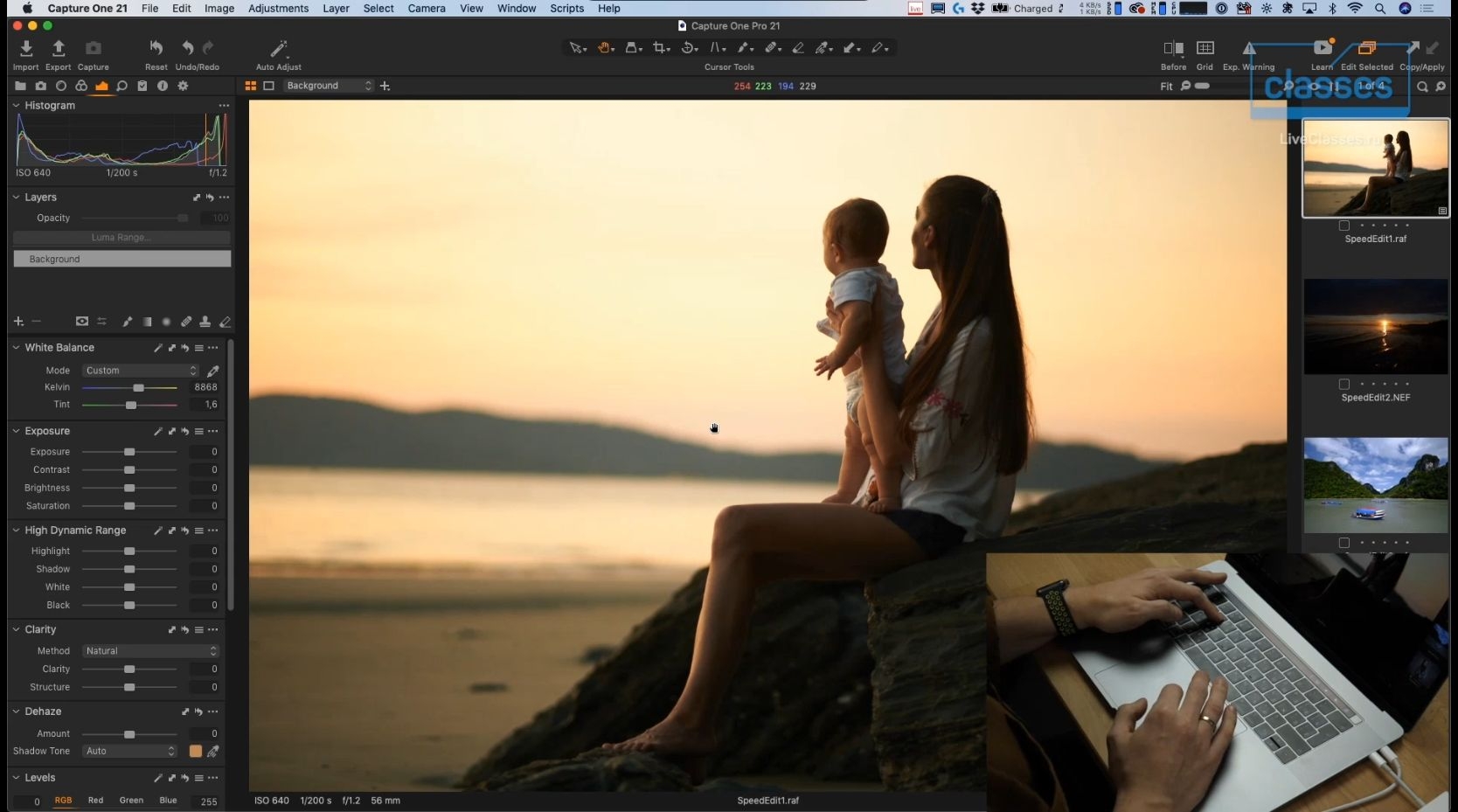Collapse the High Dynamic Range panel

point(16,531)
